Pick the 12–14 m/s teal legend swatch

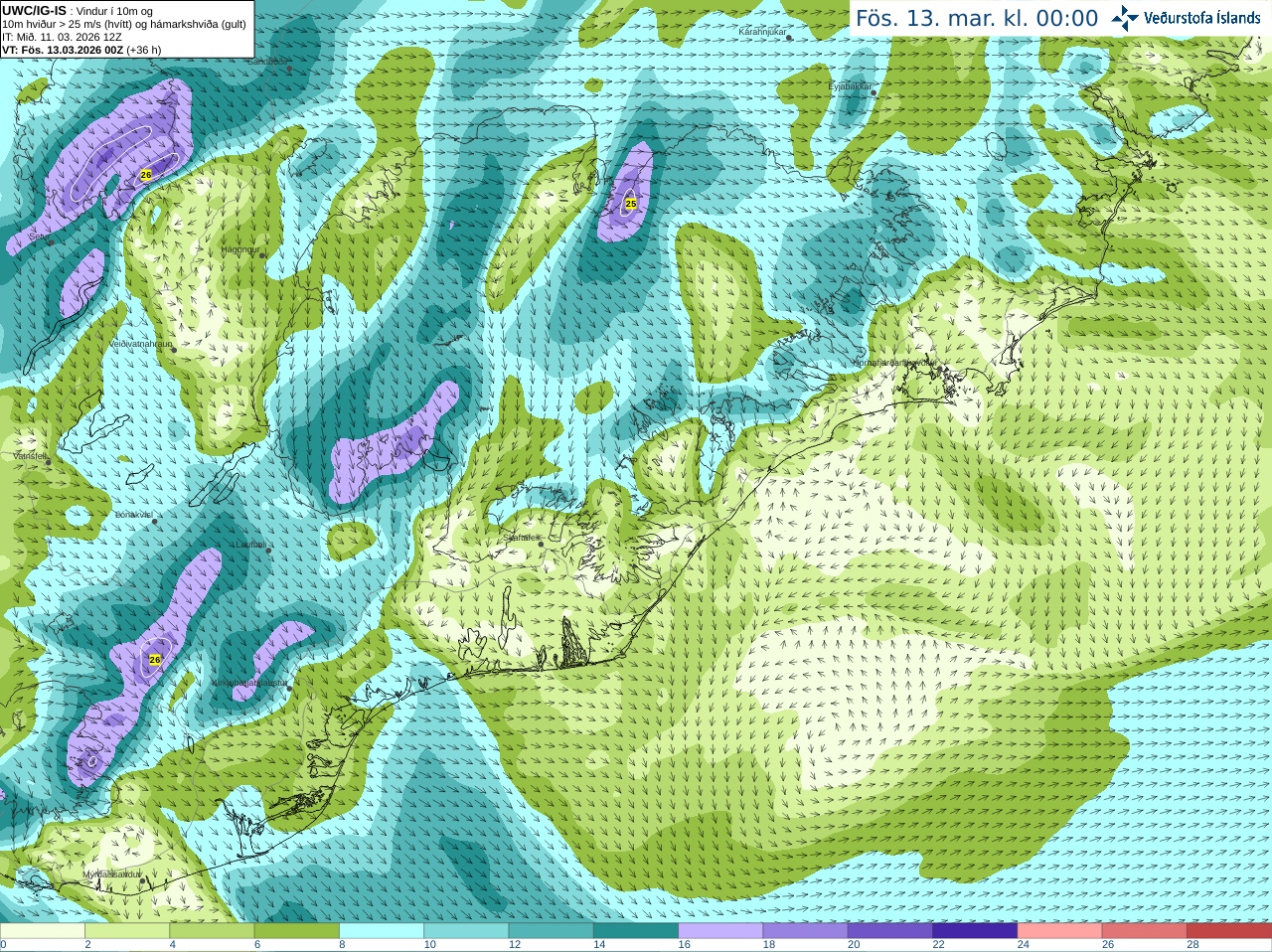coord(552,931)
